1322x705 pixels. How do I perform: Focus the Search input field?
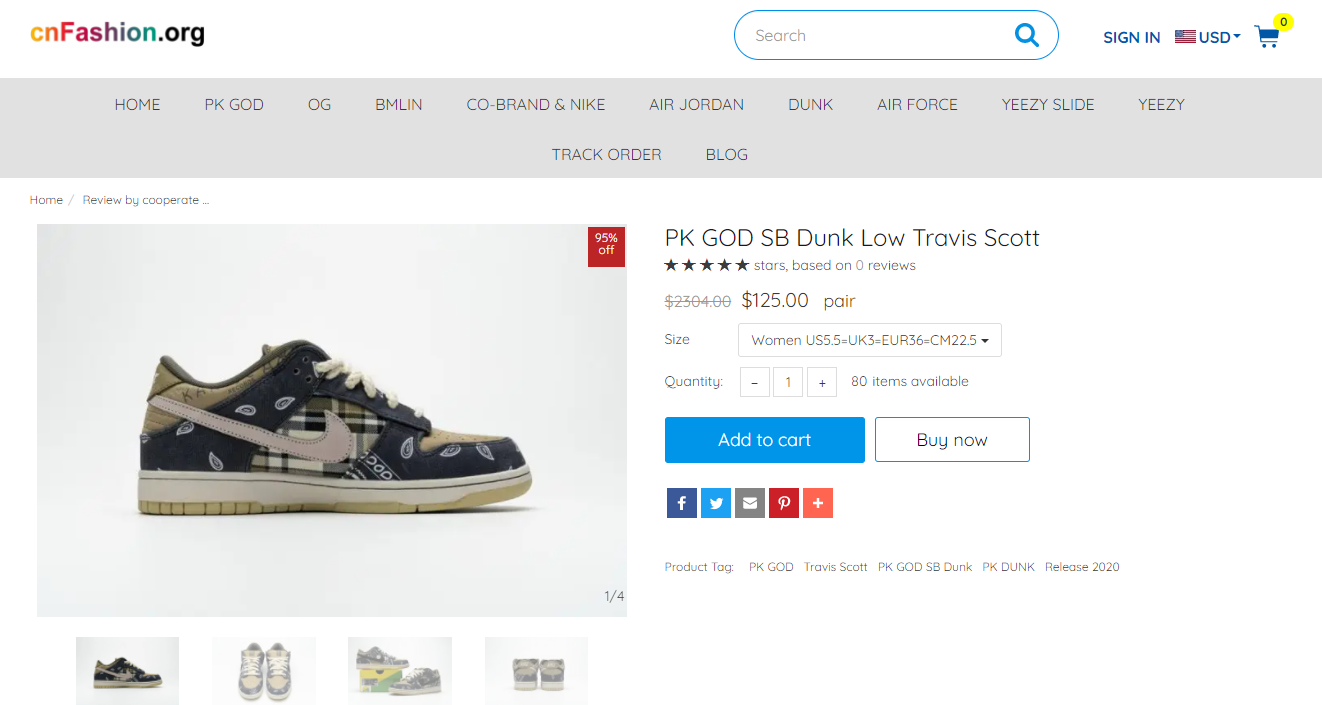pyautogui.click(x=875, y=35)
